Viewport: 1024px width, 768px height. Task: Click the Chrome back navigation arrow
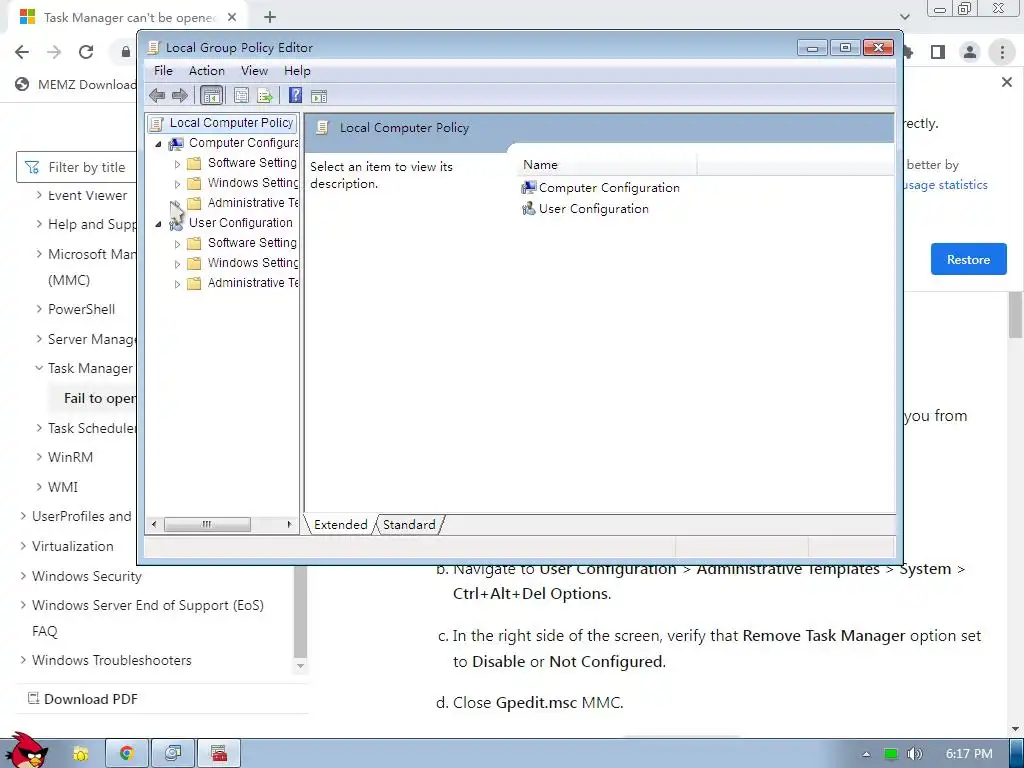(x=22, y=52)
